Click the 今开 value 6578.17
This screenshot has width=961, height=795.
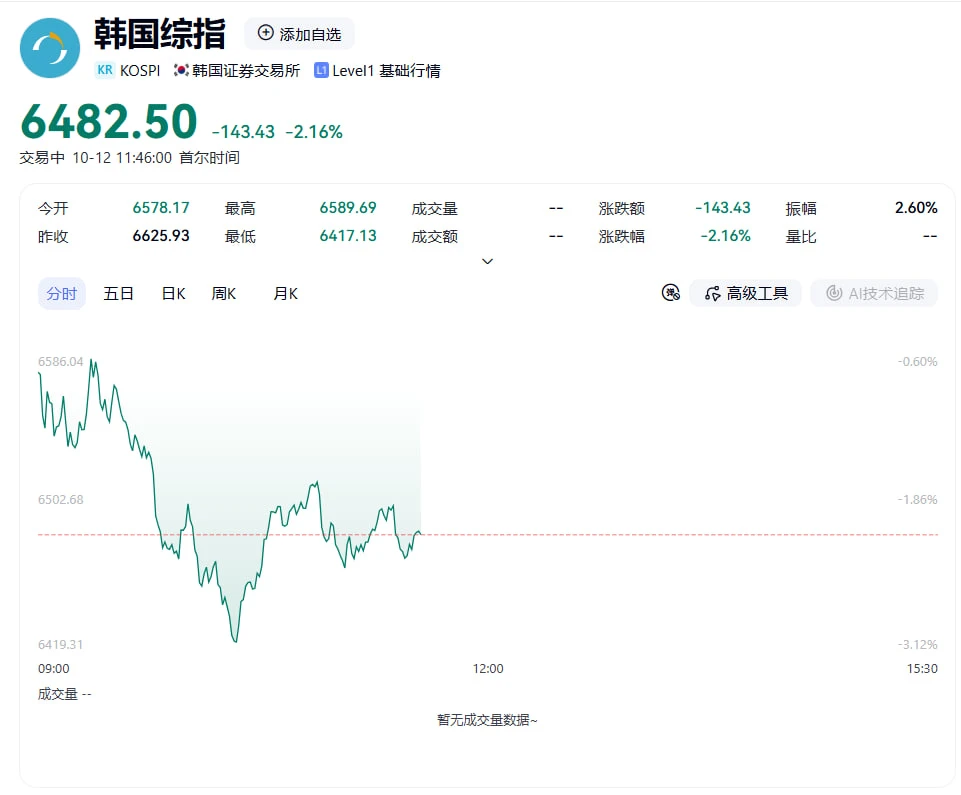coord(161,208)
